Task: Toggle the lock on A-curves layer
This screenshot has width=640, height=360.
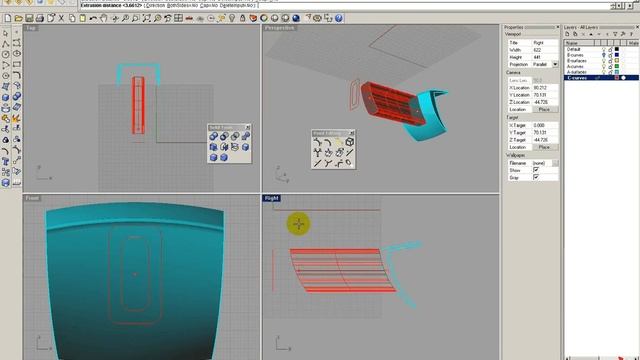Action: [x=611, y=67]
